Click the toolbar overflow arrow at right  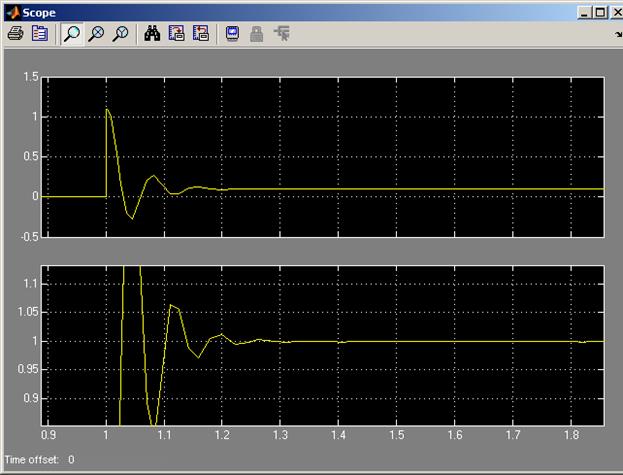(x=619, y=35)
